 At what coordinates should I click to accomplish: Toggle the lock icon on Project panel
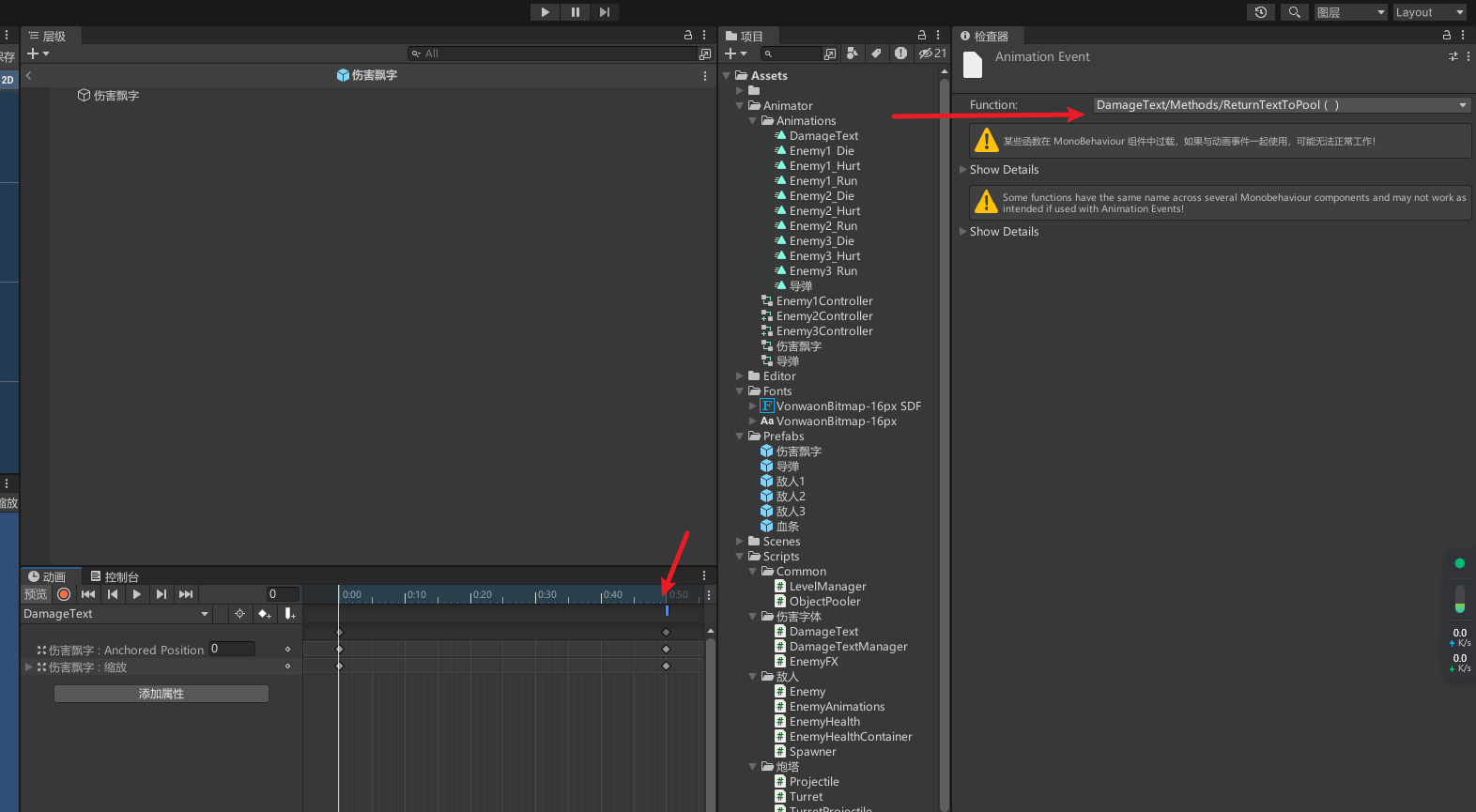click(x=922, y=35)
